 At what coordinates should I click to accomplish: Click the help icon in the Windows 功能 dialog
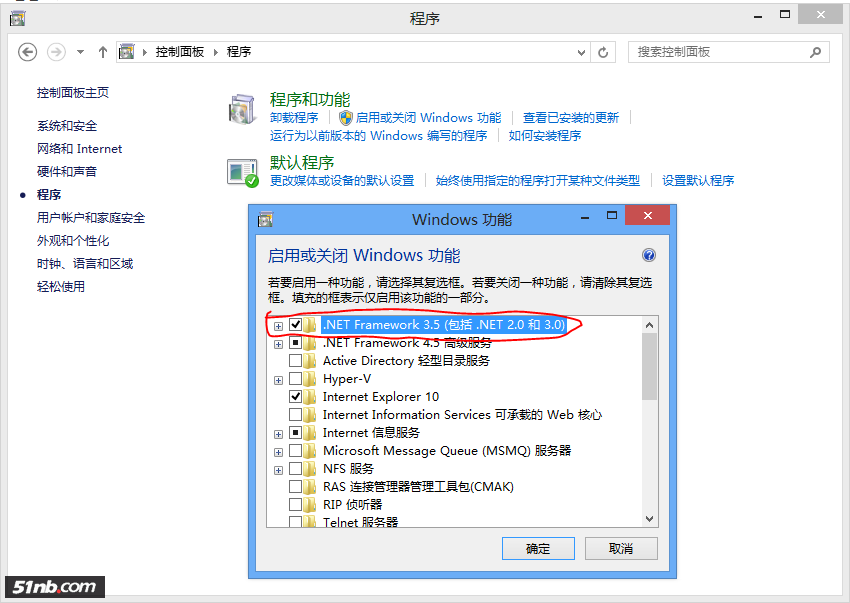648,255
